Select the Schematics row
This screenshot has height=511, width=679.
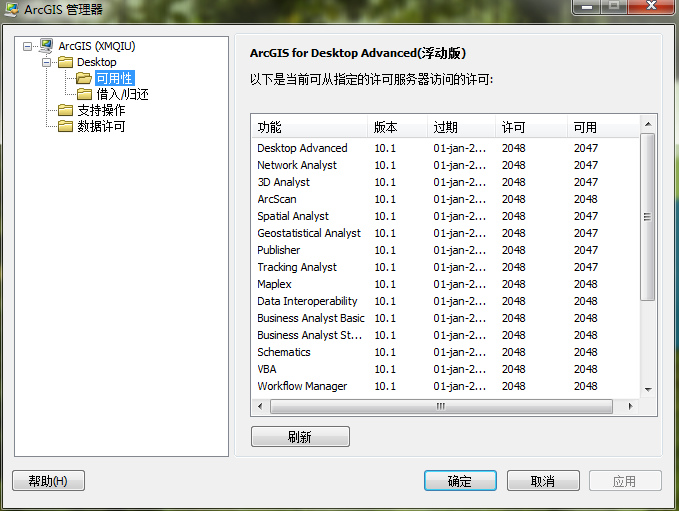pyautogui.click(x=445, y=352)
